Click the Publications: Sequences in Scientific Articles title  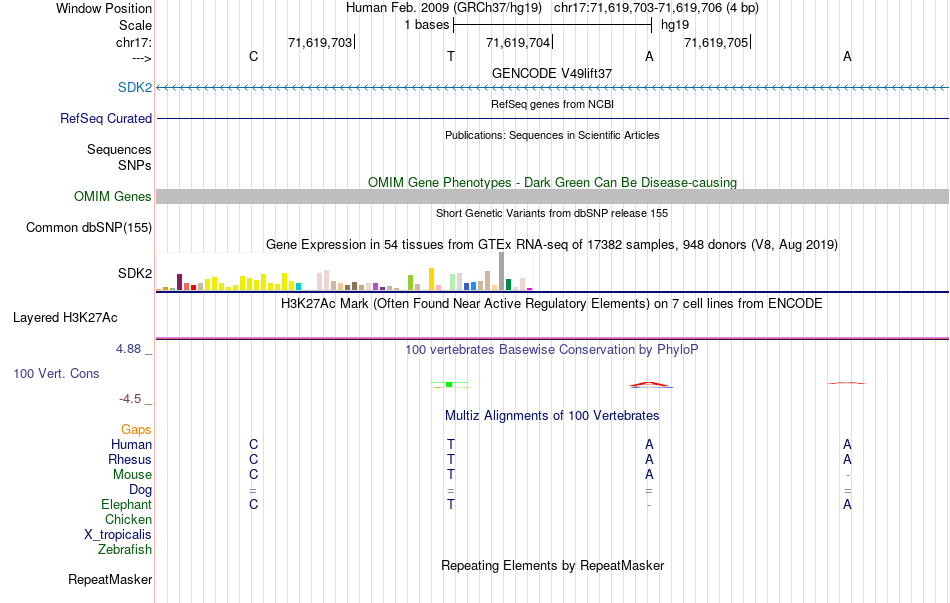552,135
